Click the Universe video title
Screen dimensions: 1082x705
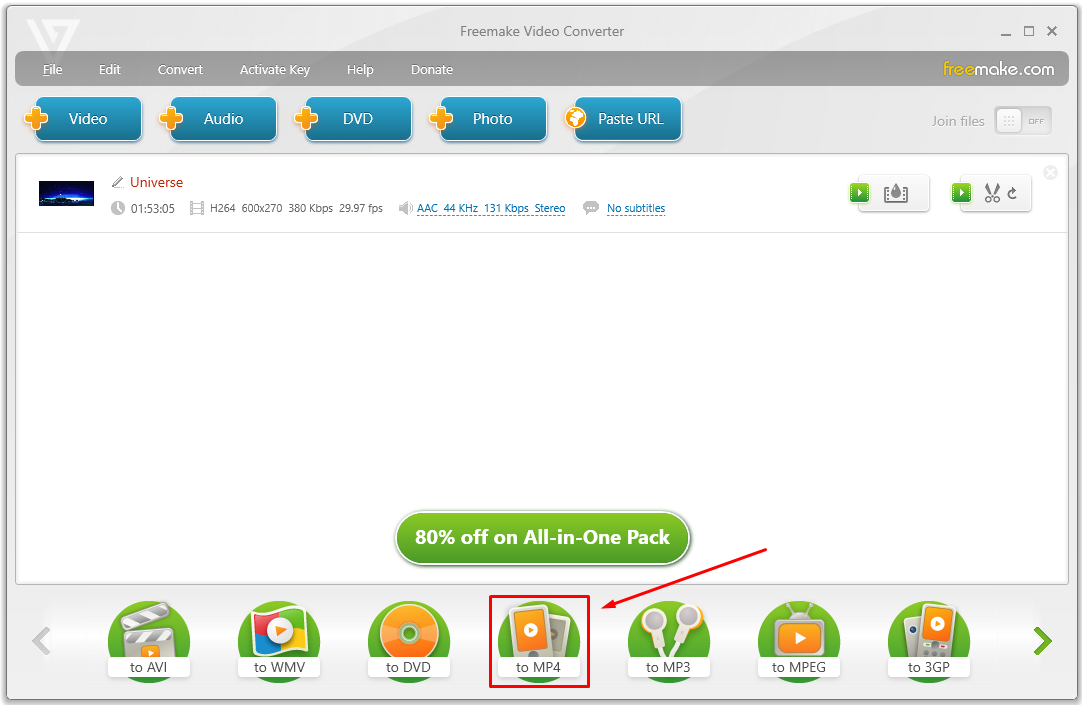pyautogui.click(x=157, y=182)
